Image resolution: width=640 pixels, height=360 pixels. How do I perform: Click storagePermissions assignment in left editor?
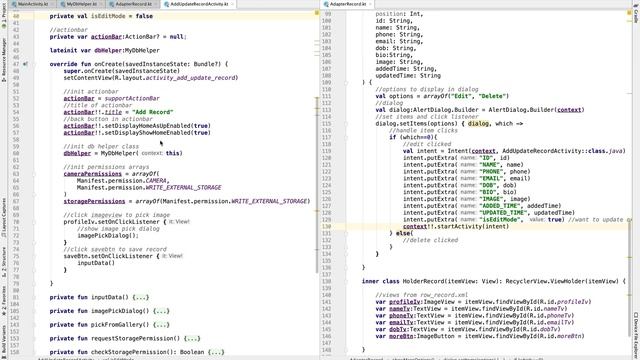pyautogui.click(x=94, y=201)
